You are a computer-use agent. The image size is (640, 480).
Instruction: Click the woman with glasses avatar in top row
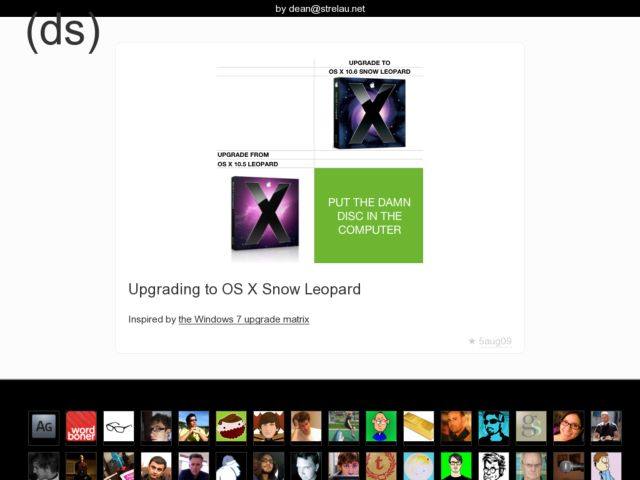[x=568, y=426]
